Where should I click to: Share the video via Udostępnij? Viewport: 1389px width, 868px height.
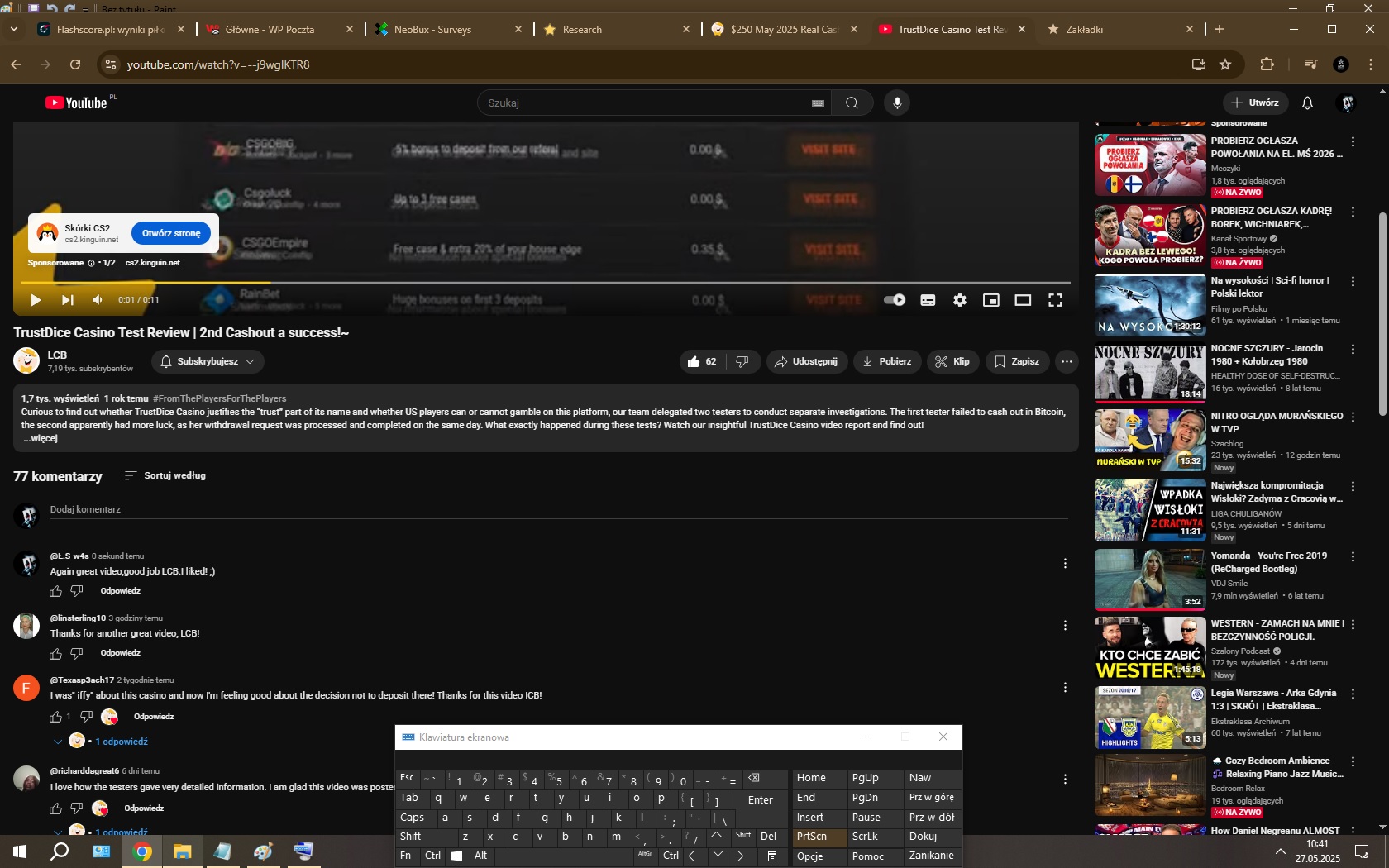(x=806, y=361)
